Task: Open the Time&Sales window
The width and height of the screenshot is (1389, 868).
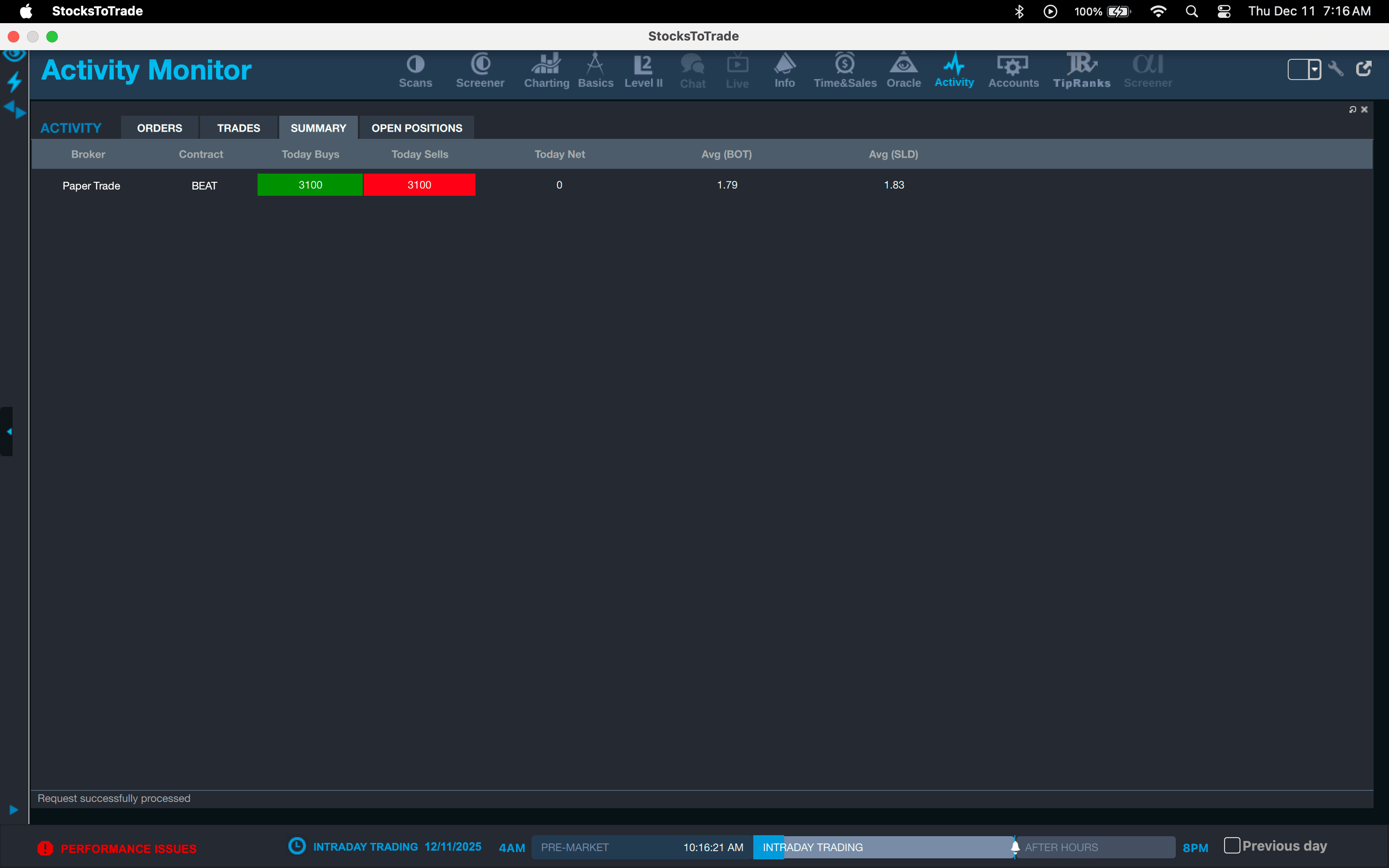Action: coord(844,71)
